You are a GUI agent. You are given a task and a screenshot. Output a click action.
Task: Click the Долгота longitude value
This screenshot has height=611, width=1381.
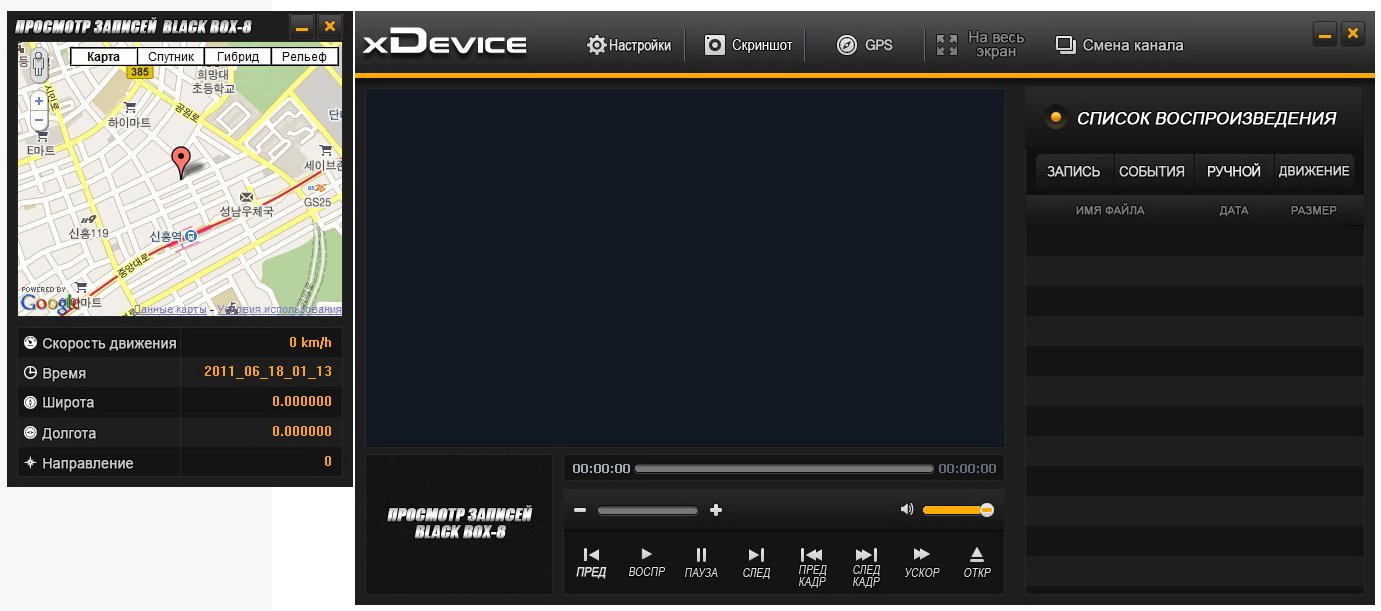coord(302,432)
